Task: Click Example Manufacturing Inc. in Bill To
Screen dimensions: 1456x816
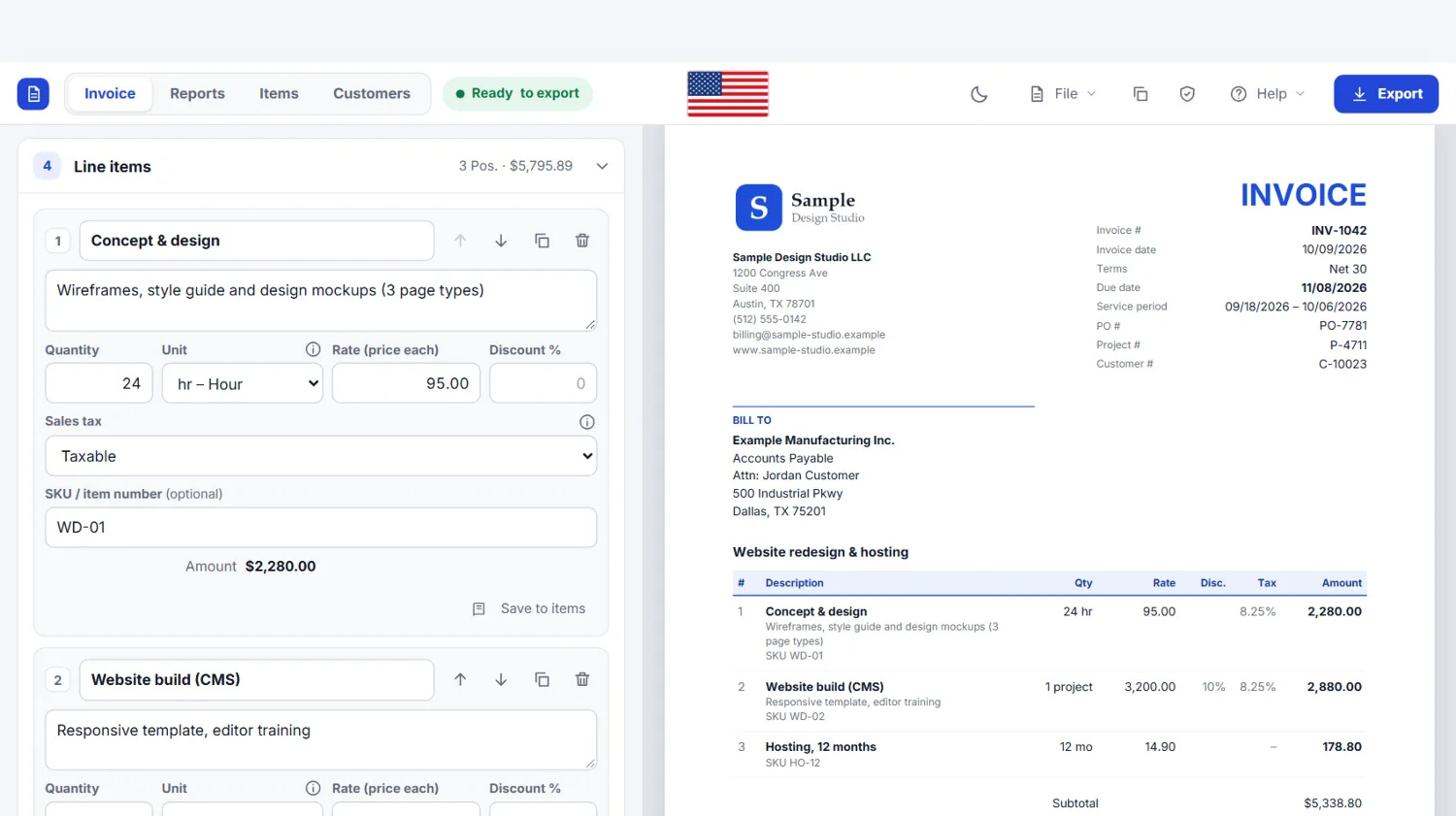Action: [813, 441]
